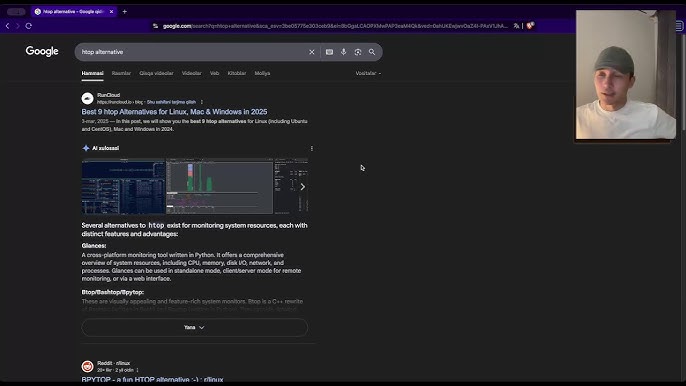Open the Vositalar tools dropdown
Image resolution: width=686 pixels, height=386 pixels.
pyautogui.click(x=368, y=73)
